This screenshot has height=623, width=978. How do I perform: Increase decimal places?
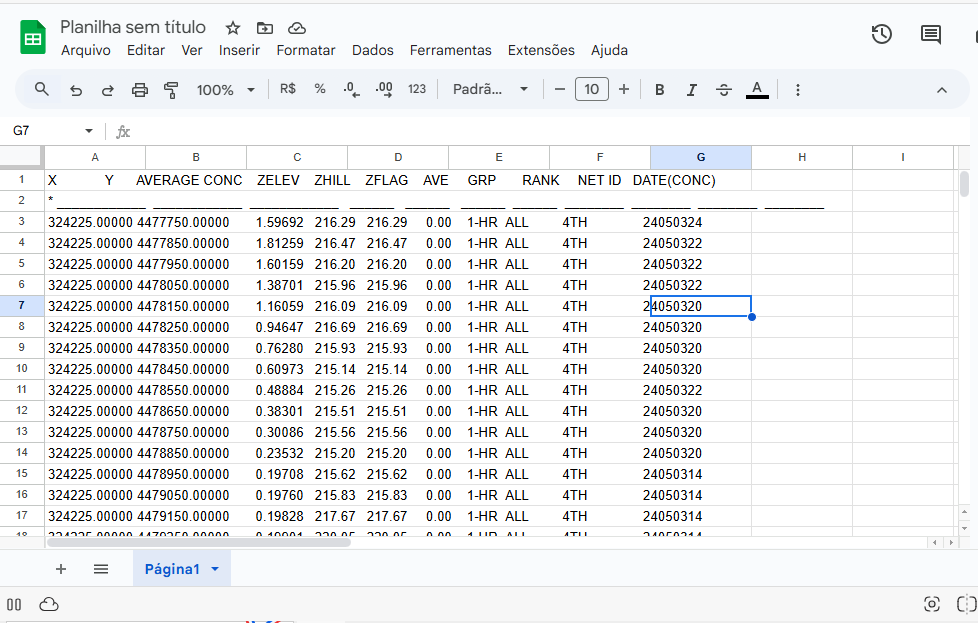(384, 90)
